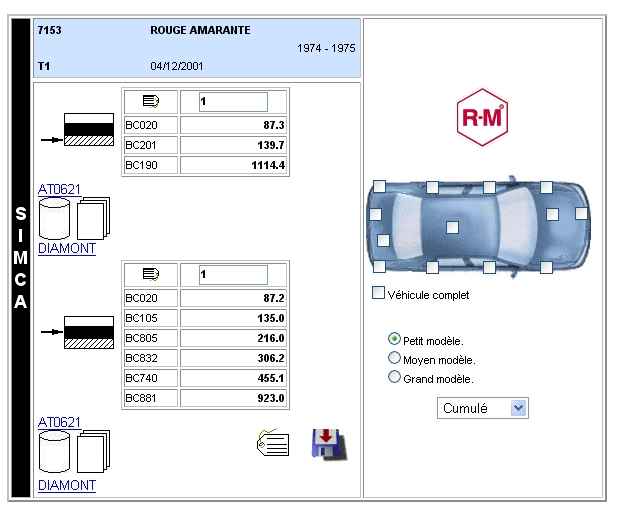
Task: Click the color code 7153
Action: pos(50,30)
